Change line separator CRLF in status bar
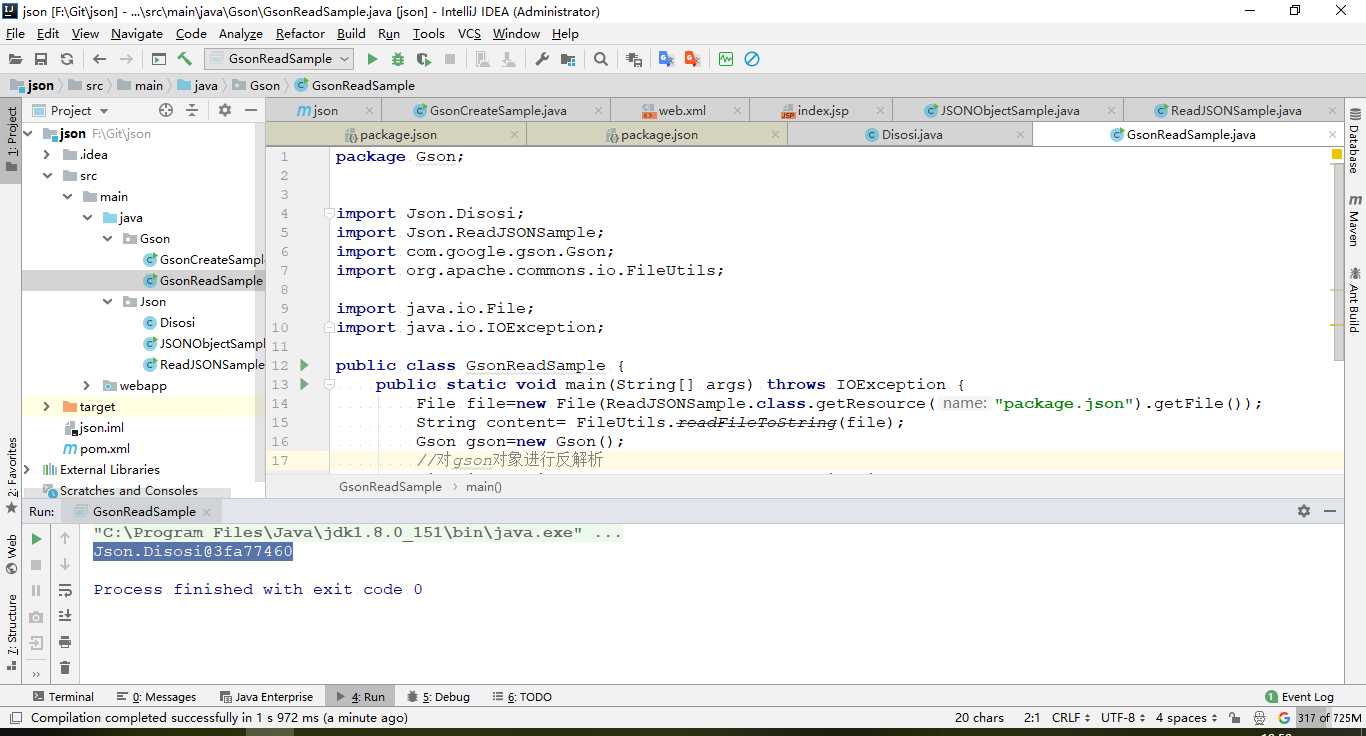Screen dimensions: 1366x736 click(x=1070, y=717)
